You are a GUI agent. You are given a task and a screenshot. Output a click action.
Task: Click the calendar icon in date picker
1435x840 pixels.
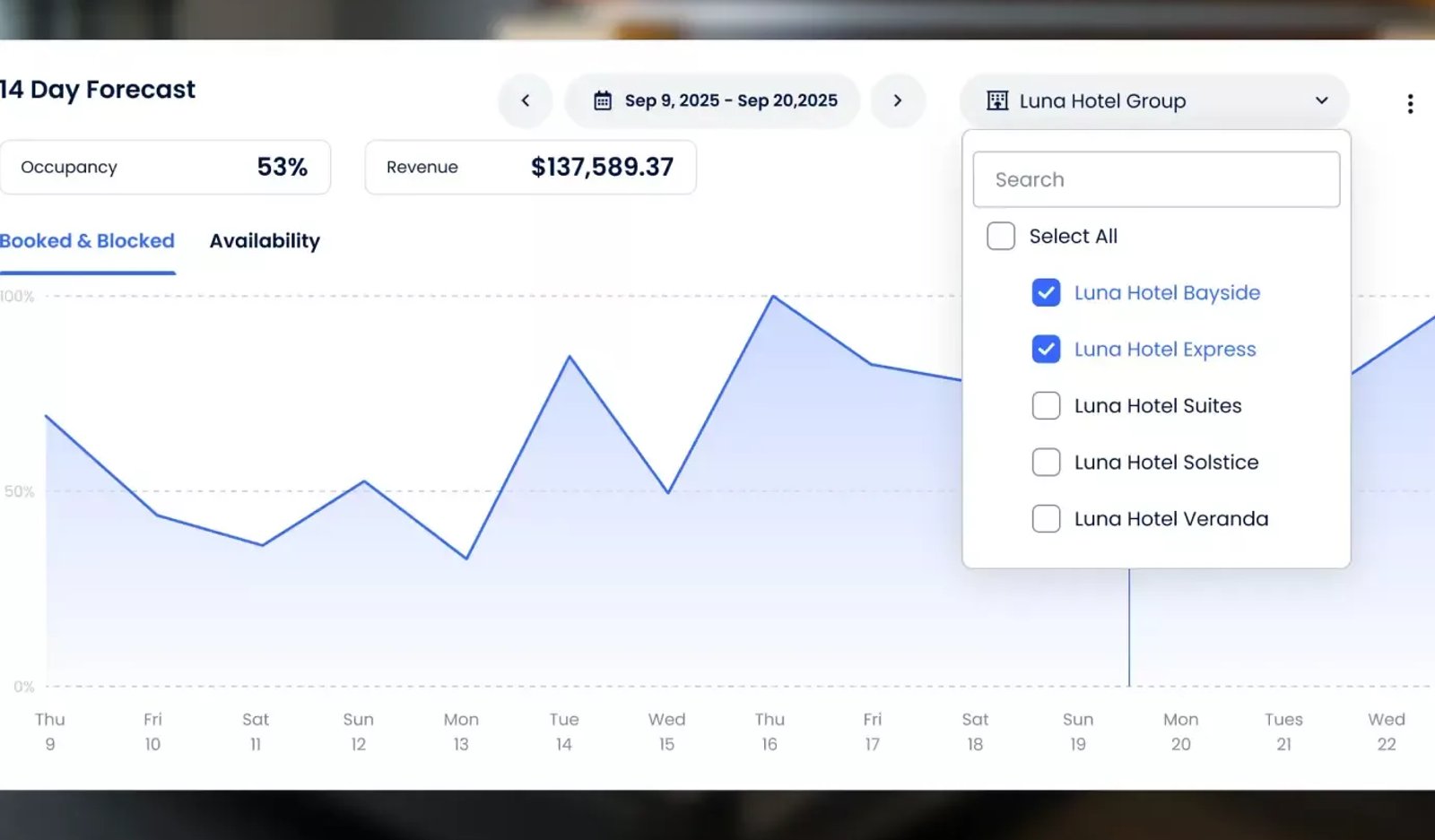[x=603, y=100]
